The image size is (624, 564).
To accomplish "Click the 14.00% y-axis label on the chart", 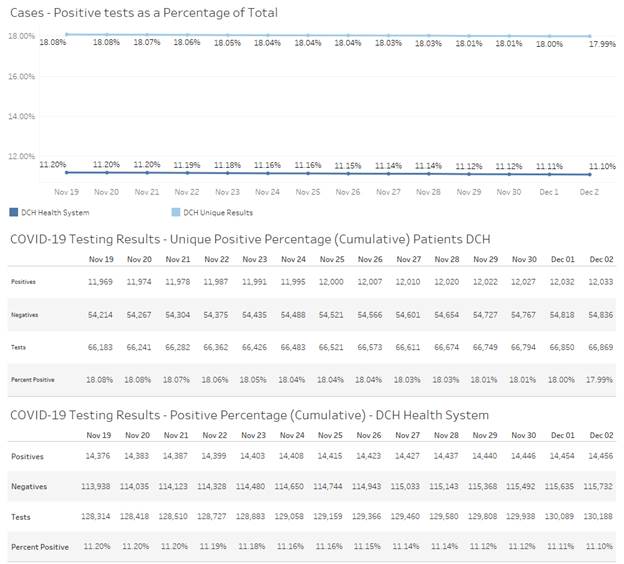I will 21,117.
